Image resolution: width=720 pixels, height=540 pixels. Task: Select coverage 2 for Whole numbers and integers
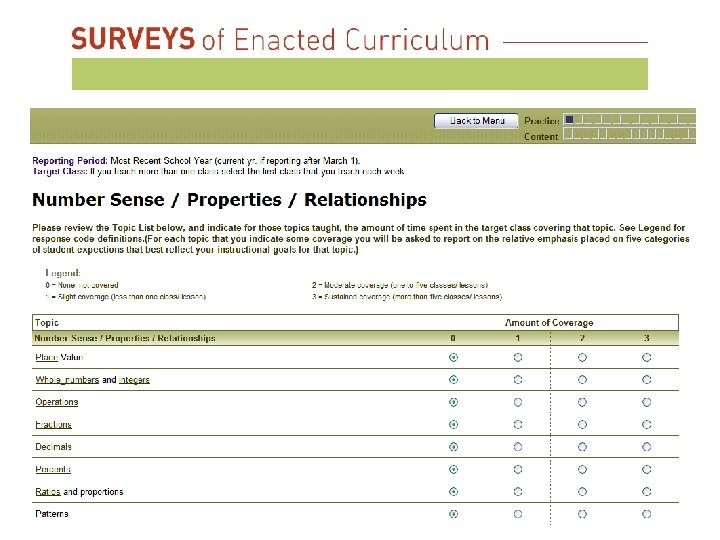[582, 380]
